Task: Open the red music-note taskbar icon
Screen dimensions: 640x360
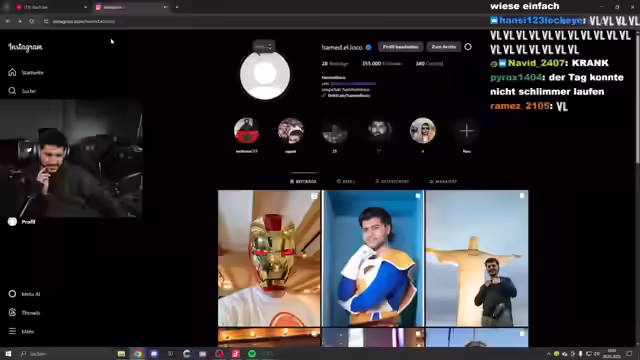Action: click(236, 354)
